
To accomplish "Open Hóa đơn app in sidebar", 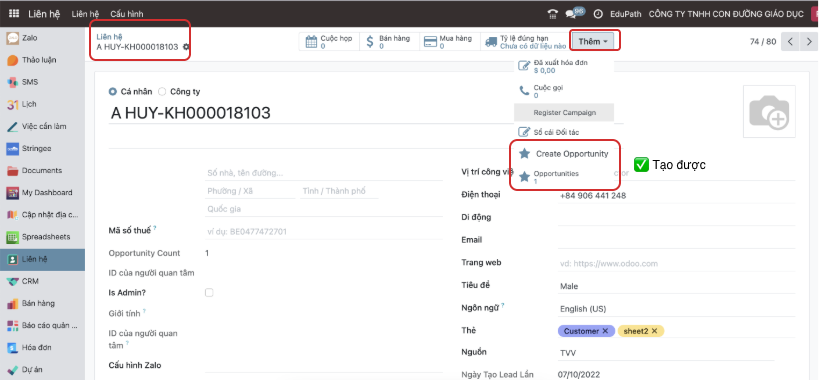I will point(42,347).
